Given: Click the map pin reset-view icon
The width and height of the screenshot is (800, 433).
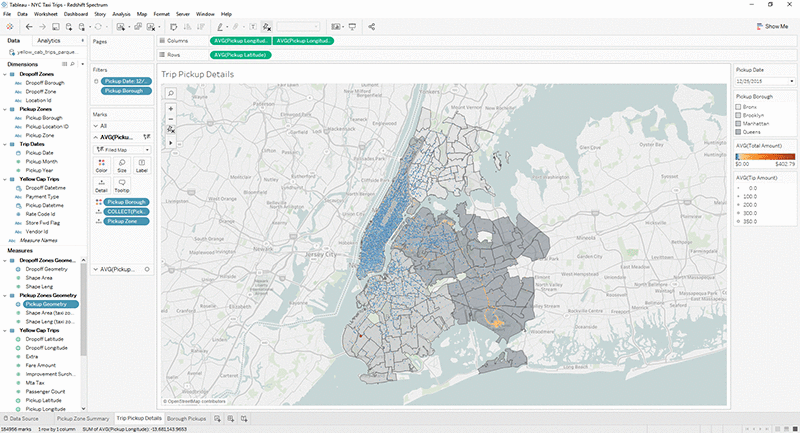Looking at the screenshot, I should click(171, 130).
